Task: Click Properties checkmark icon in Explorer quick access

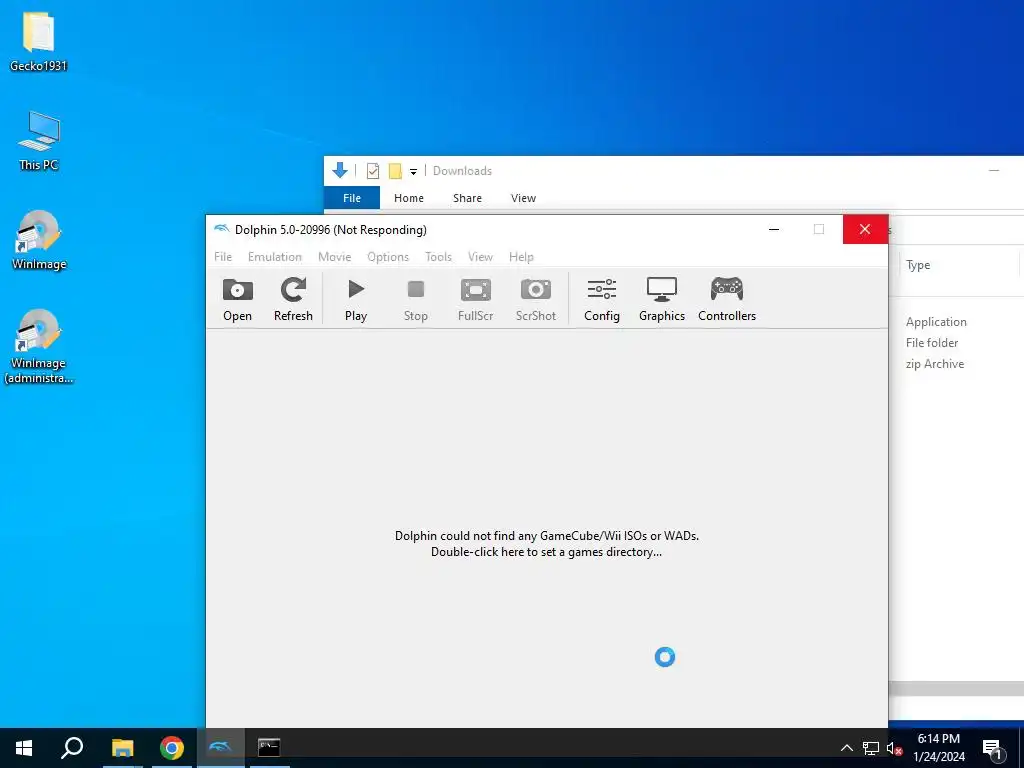Action: (x=373, y=171)
